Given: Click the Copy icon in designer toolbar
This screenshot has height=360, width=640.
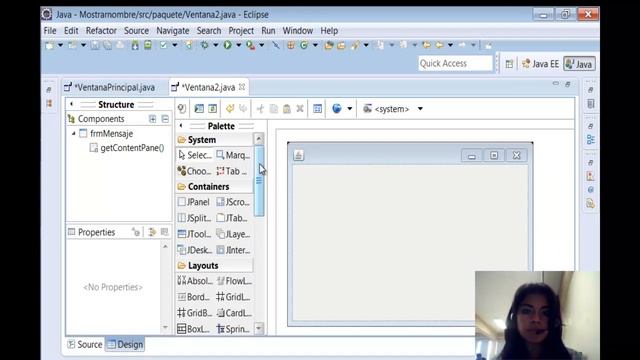Looking at the screenshot, I should (x=273, y=109).
